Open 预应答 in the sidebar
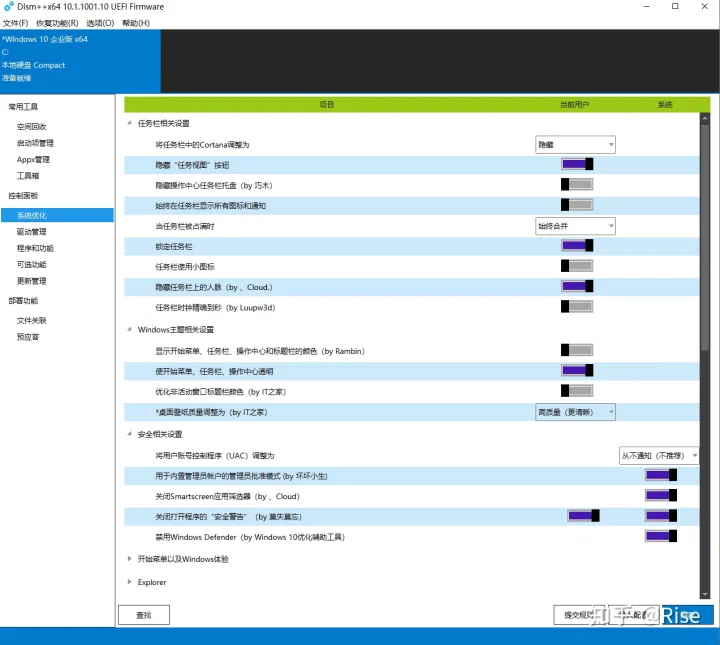The height and width of the screenshot is (645, 720). point(28,337)
